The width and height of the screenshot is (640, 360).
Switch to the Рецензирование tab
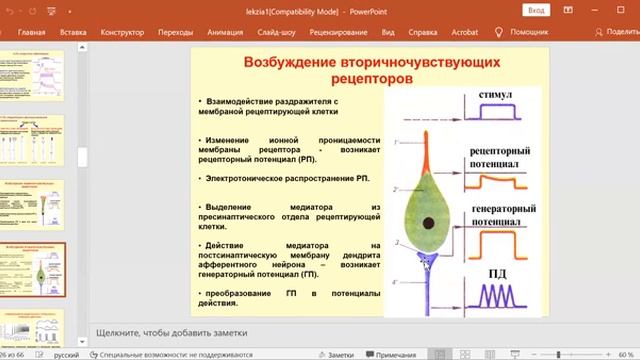click(x=338, y=32)
